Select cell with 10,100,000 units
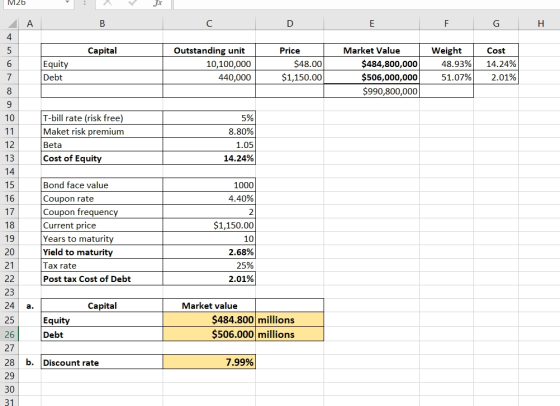The image size is (560, 406). coord(209,64)
